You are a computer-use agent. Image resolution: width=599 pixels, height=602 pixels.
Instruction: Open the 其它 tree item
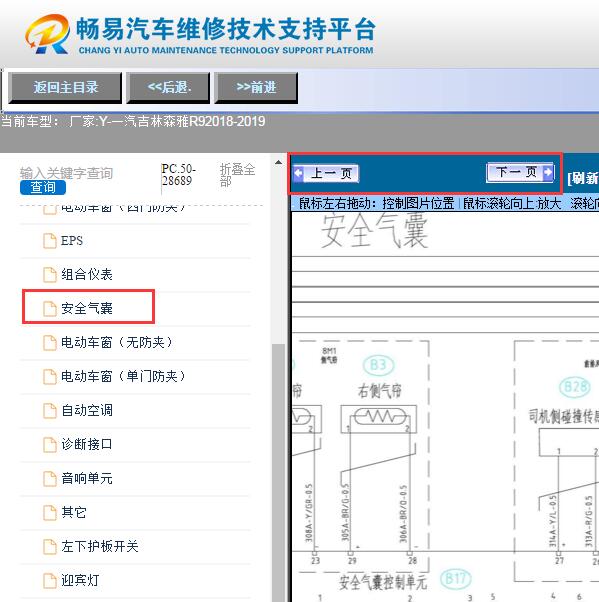click(74, 512)
